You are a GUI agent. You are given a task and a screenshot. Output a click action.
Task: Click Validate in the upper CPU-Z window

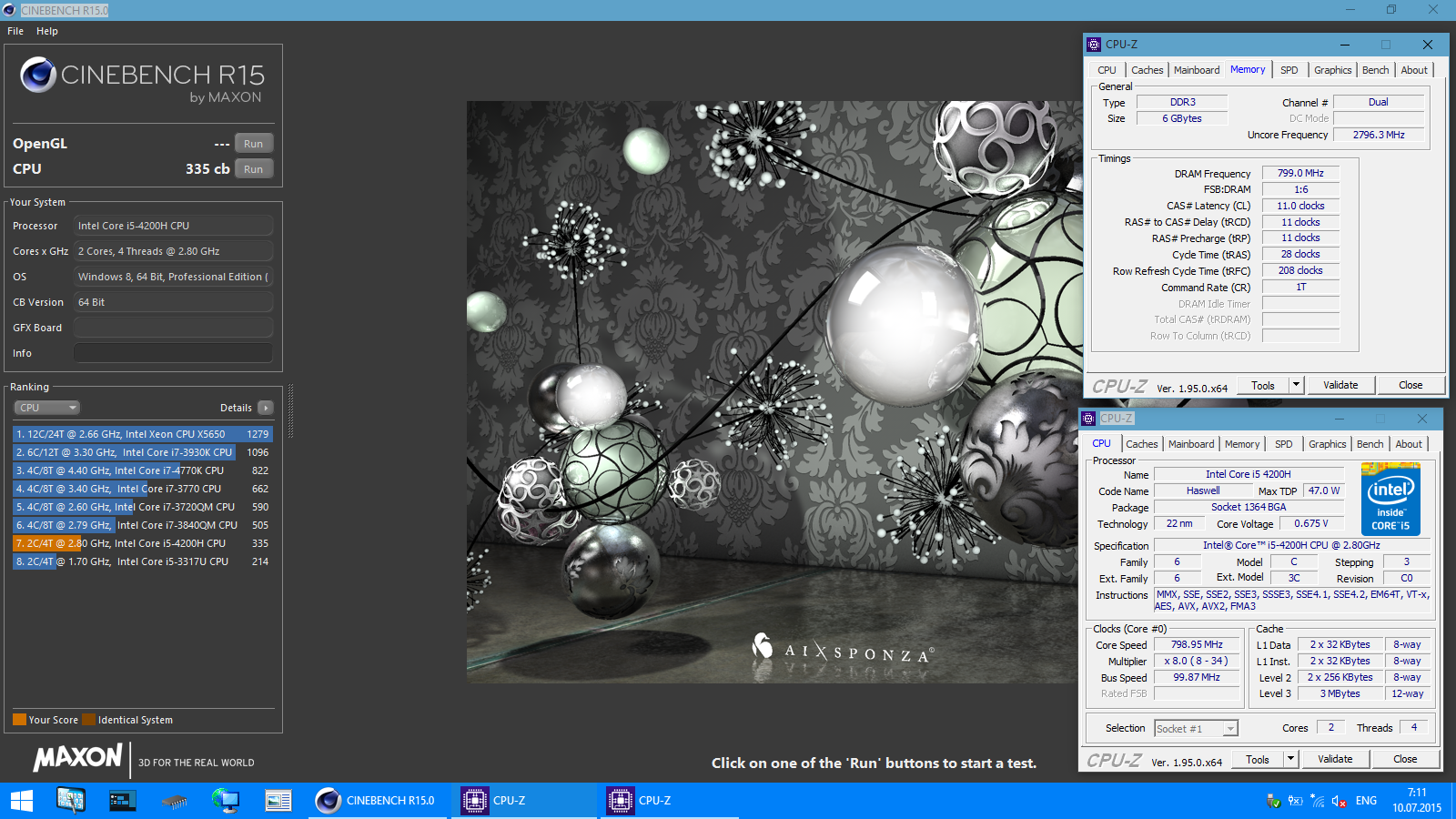tap(1340, 385)
